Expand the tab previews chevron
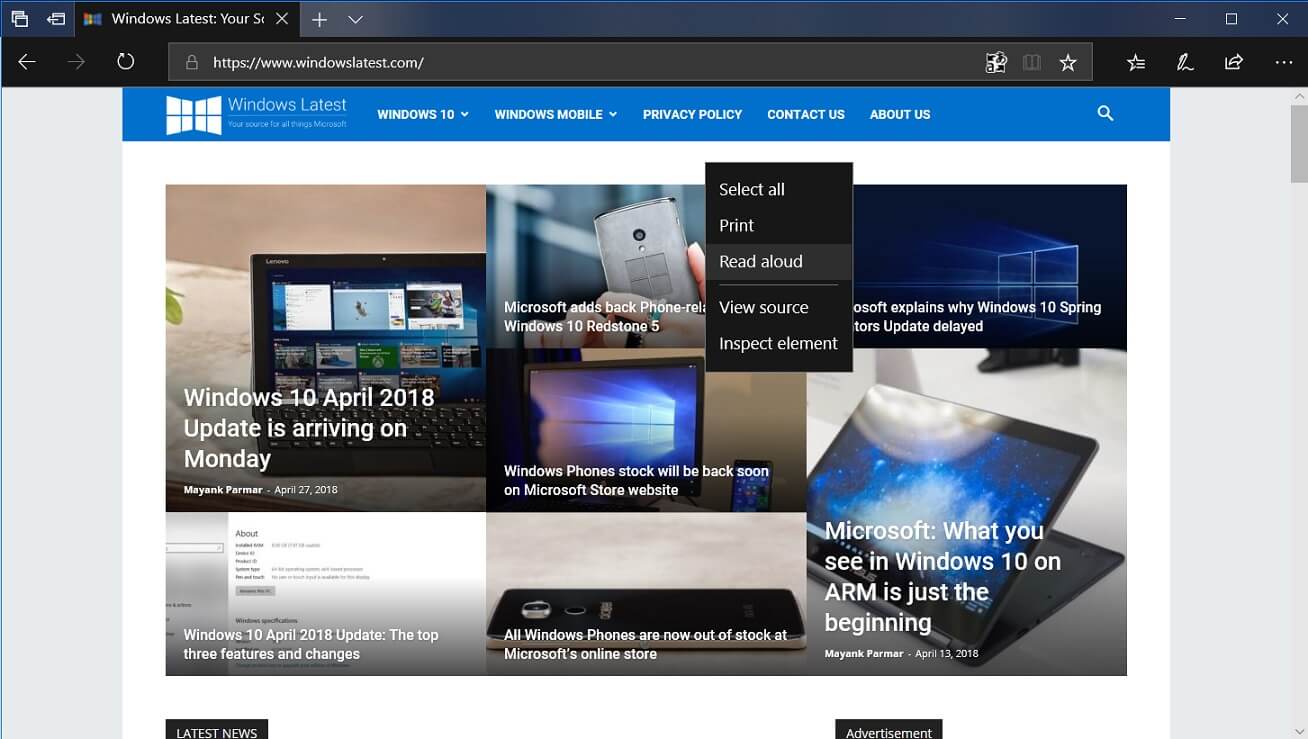 coord(355,19)
